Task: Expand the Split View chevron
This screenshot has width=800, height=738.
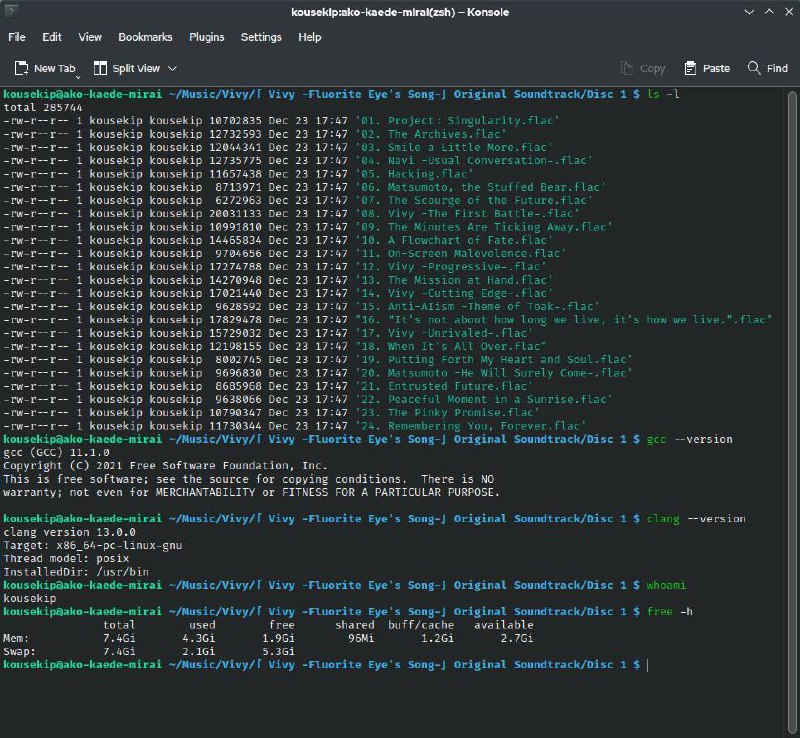Action: pos(172,68)
